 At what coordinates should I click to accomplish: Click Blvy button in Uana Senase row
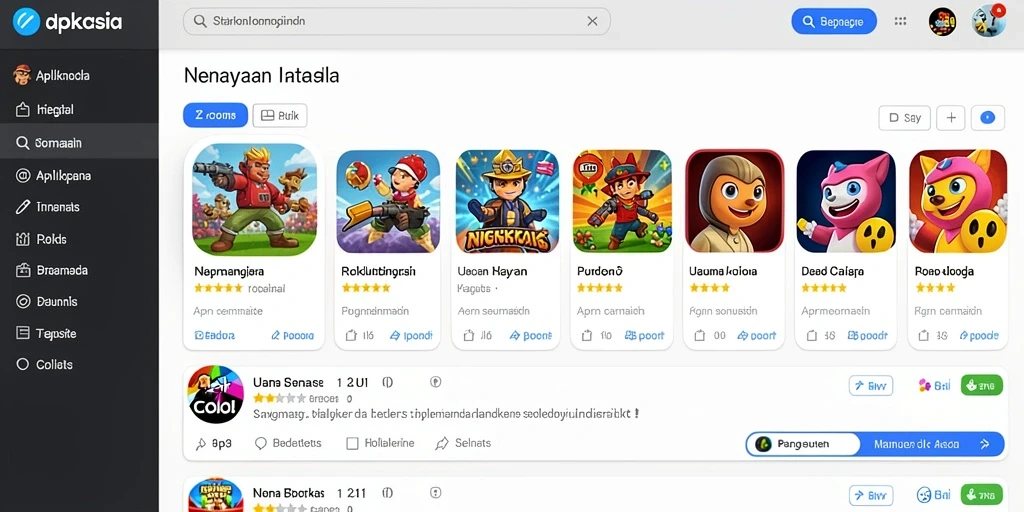pos(871,386)
